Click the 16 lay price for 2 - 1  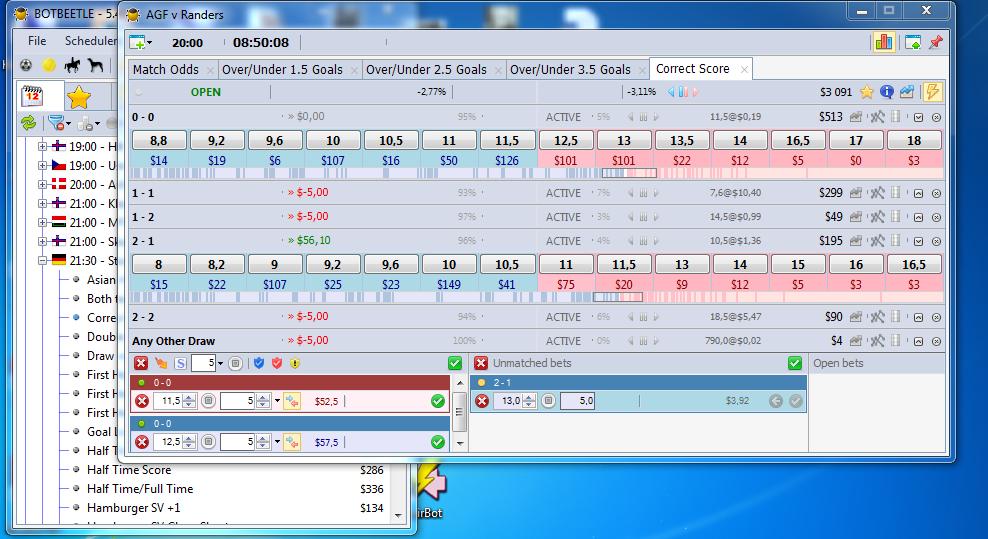(856, 264)
